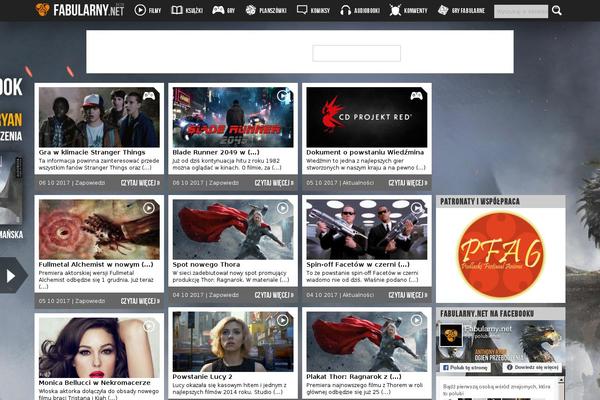600x400 pixels.
Task: Click Czytaj więcej under Dokument o powstaniu Wiedźmina
Action: pos(408,183)
